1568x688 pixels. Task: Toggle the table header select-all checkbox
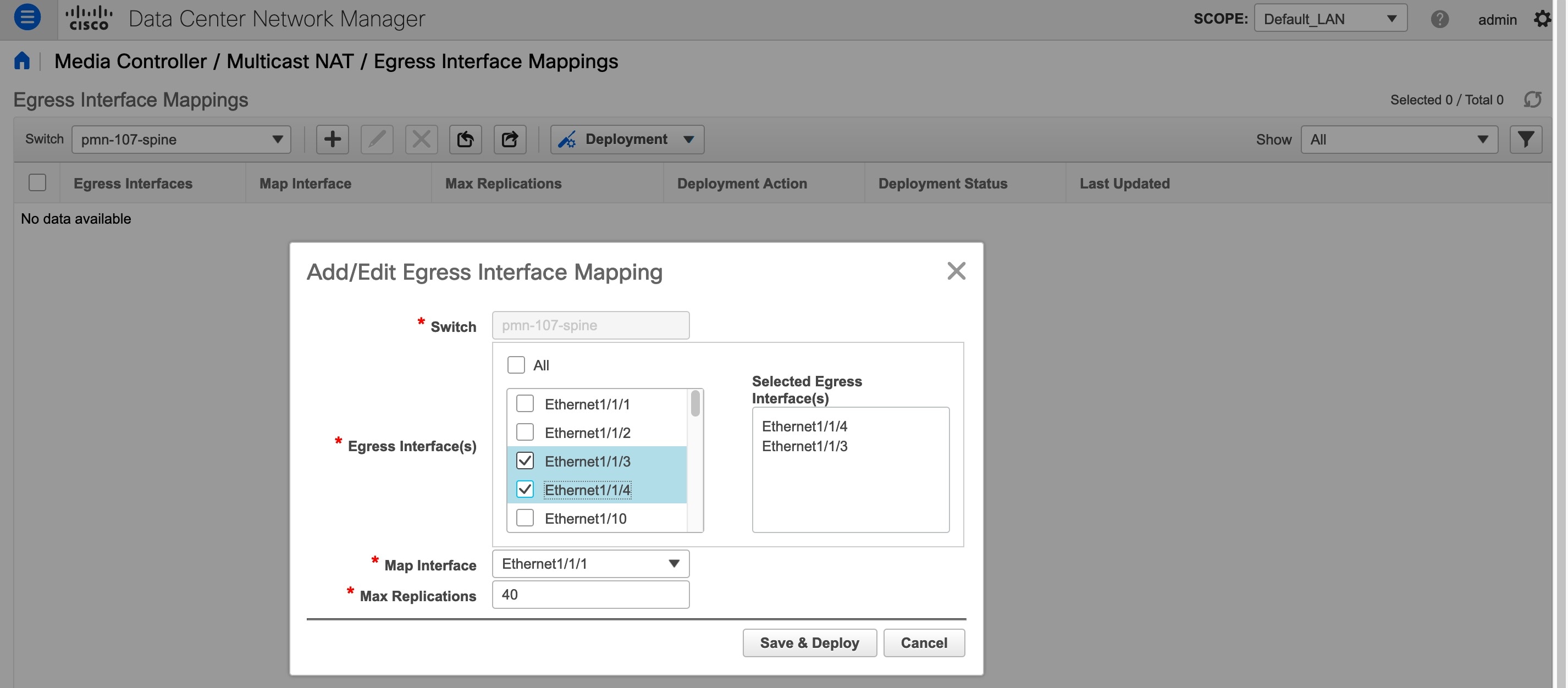point(37,182)
